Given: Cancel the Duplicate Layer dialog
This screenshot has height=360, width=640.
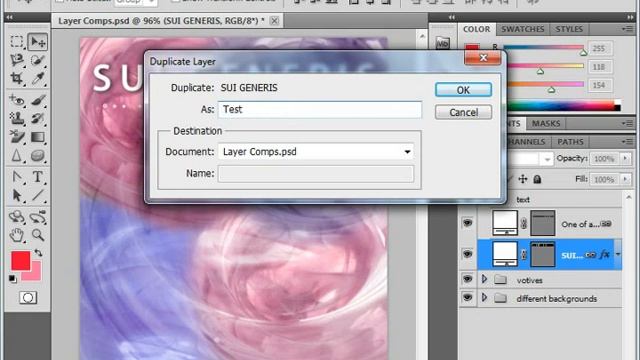Looking at the screenshot, I should coord(463,112).
